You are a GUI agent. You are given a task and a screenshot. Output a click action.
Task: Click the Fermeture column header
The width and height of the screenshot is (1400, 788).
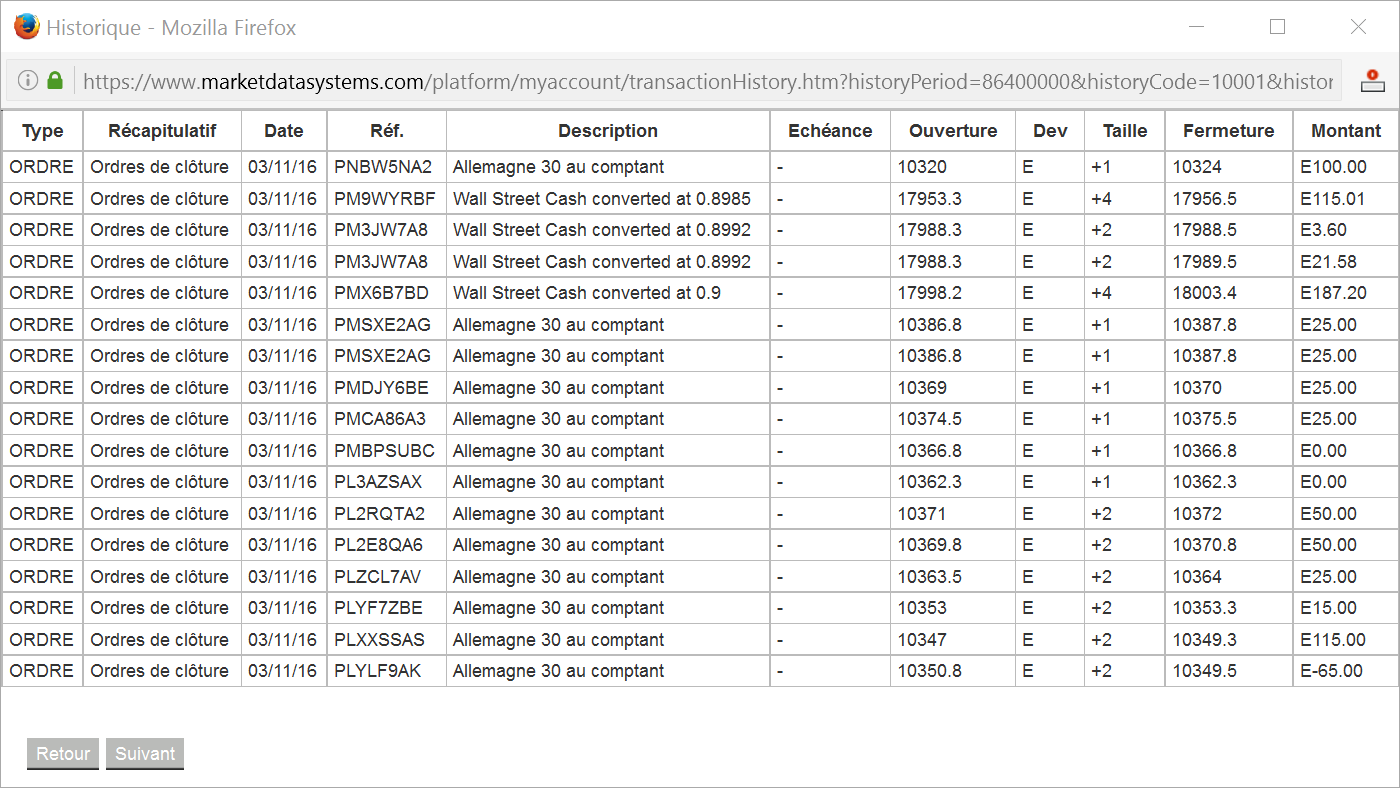pyautogui.click(x=1229, y=131)
